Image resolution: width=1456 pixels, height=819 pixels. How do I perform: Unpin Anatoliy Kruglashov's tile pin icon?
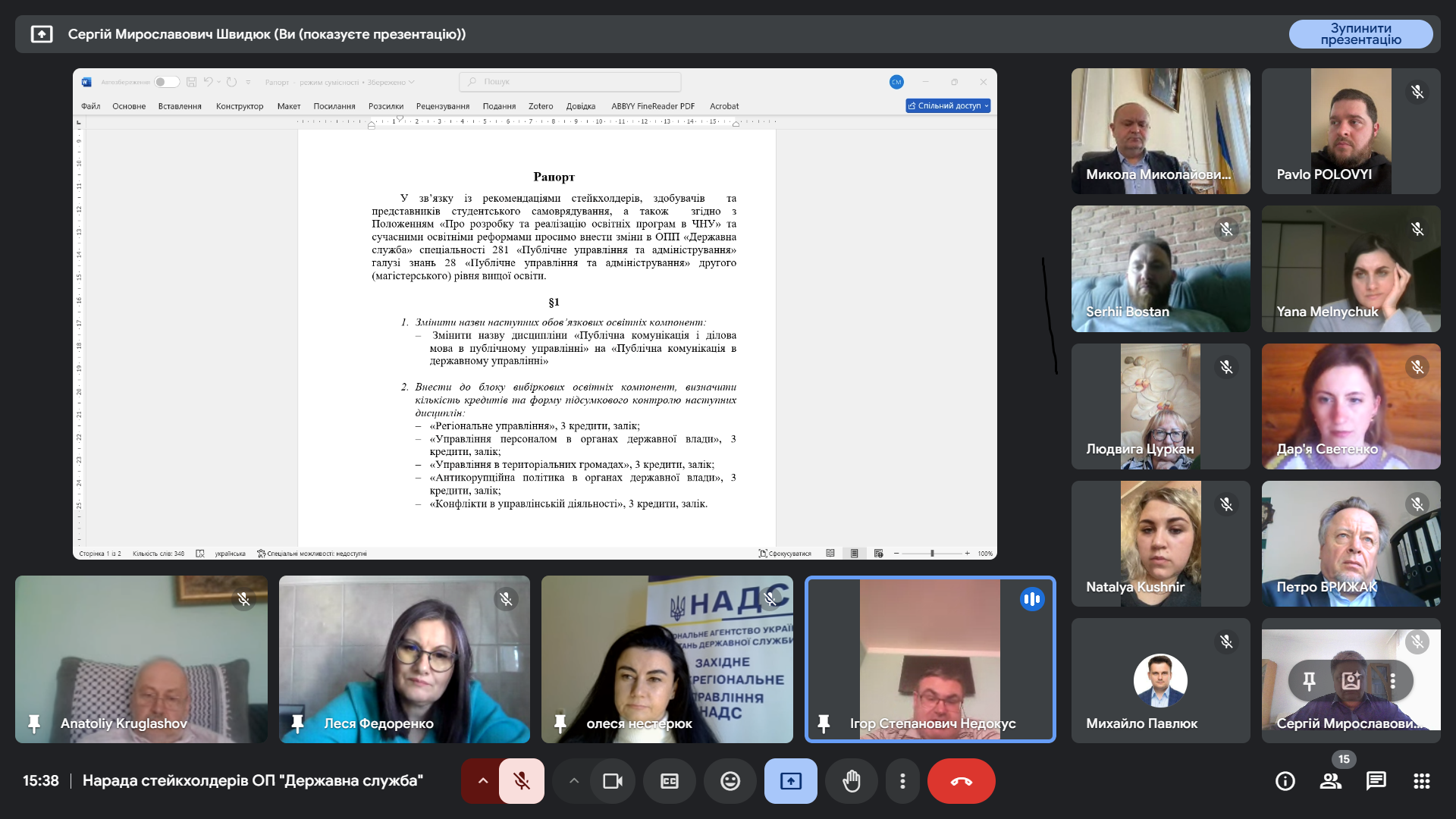pyautogui.click(x=34, y=723)
